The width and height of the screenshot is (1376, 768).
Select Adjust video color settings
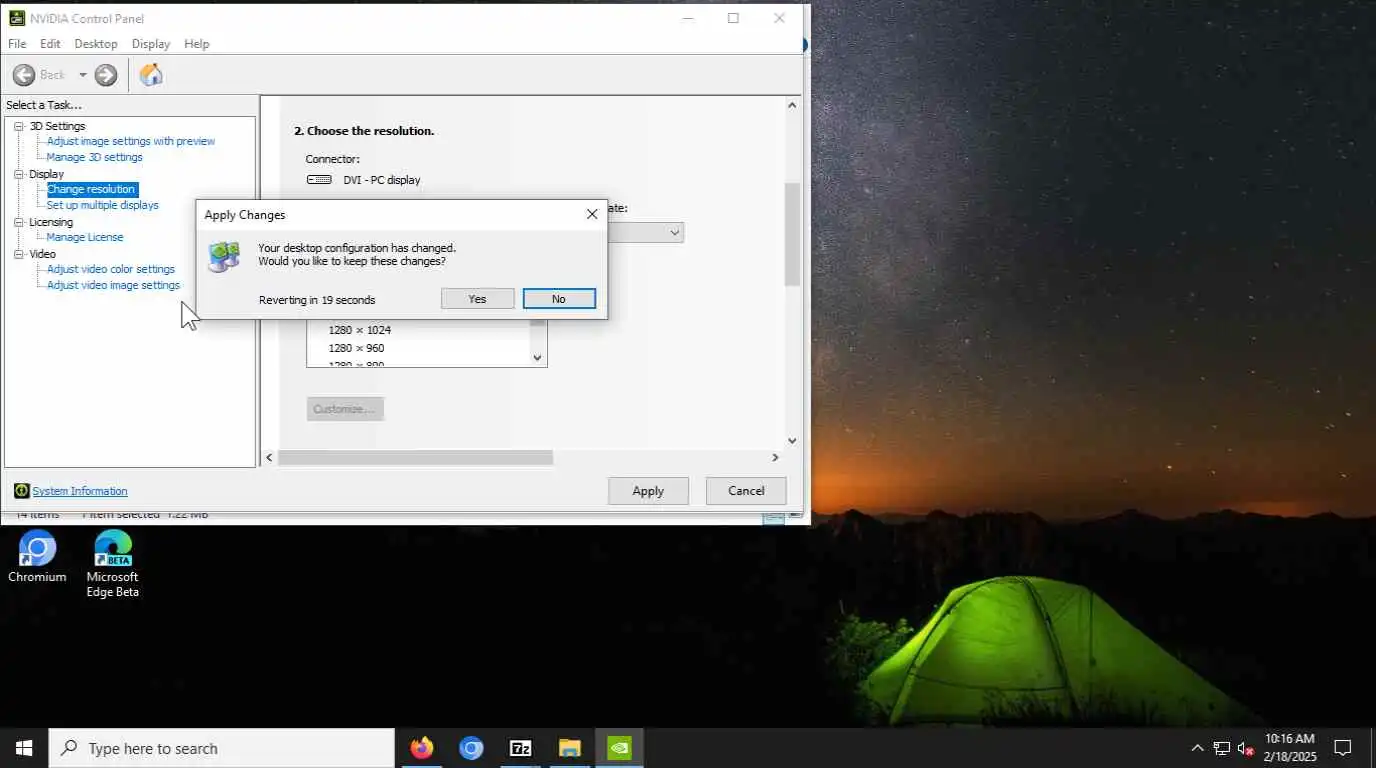111,269
